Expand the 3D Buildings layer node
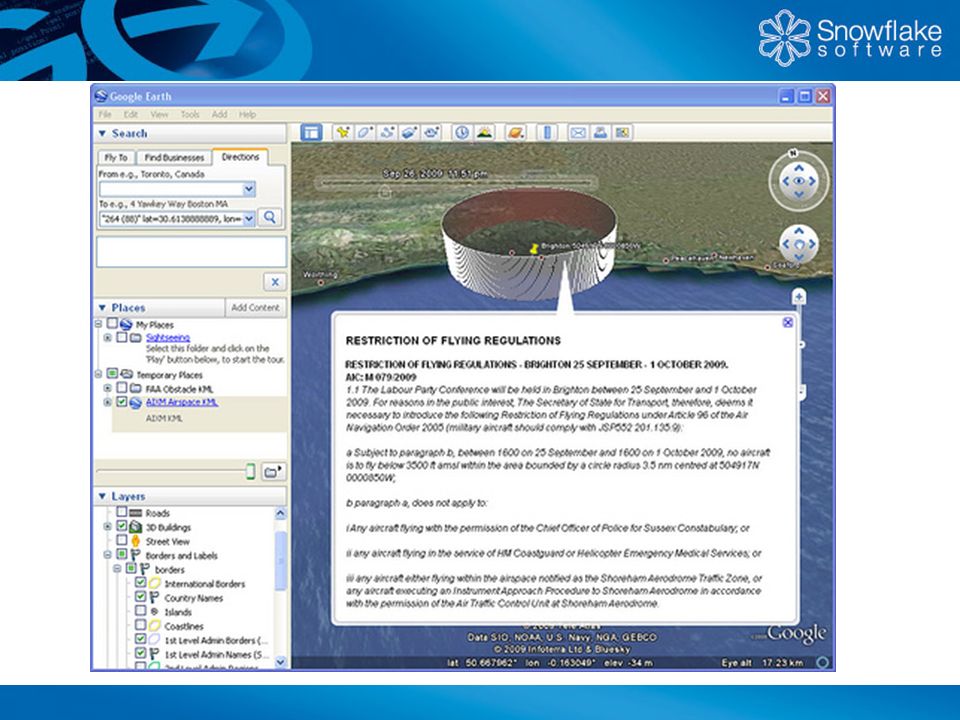Viewport: 960px width, 720px height. (108, 527)
